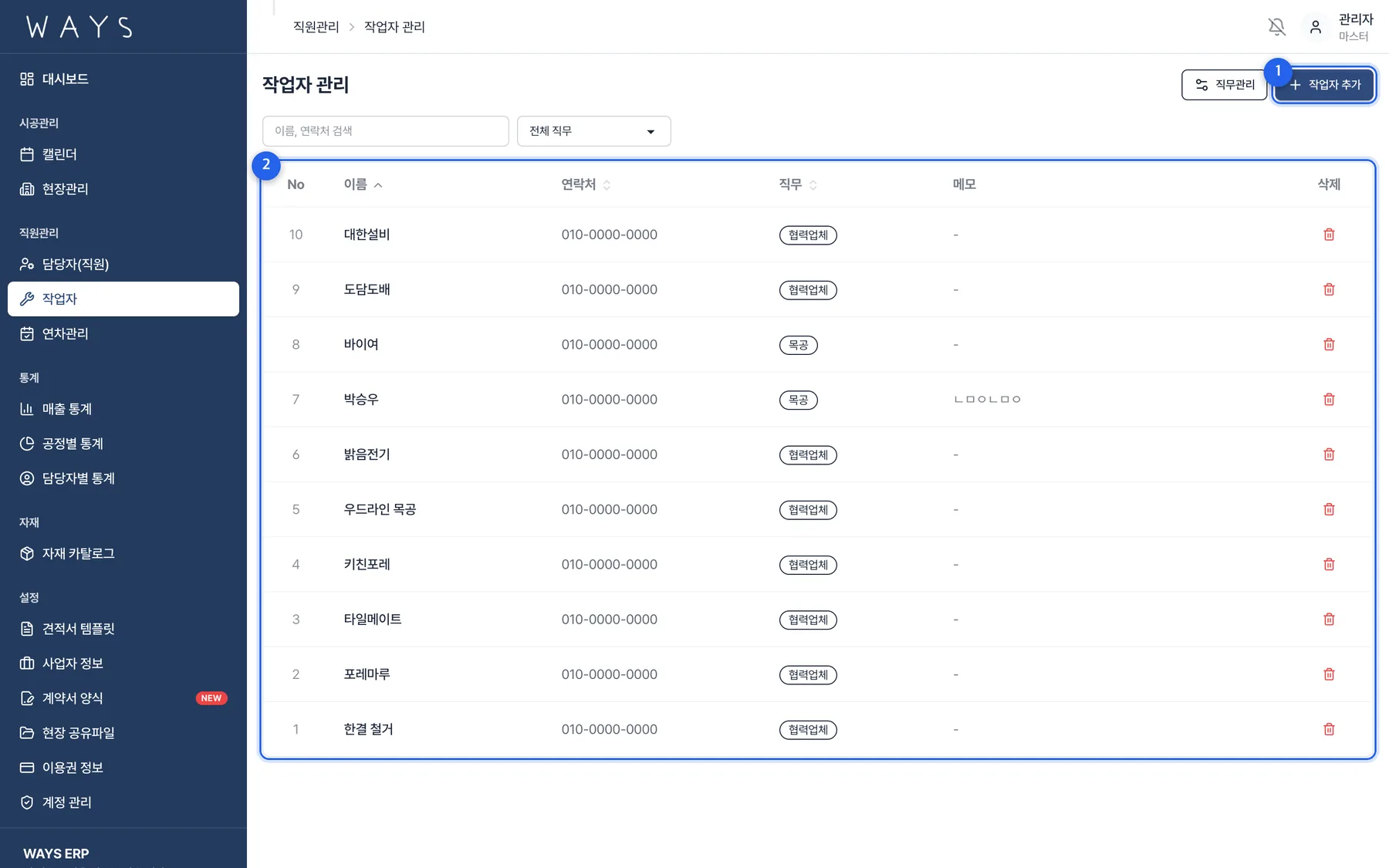The width and height of the screenshot is (1389, 868).
Task: Go to 사업자 정보
Action: pos(123,664)
